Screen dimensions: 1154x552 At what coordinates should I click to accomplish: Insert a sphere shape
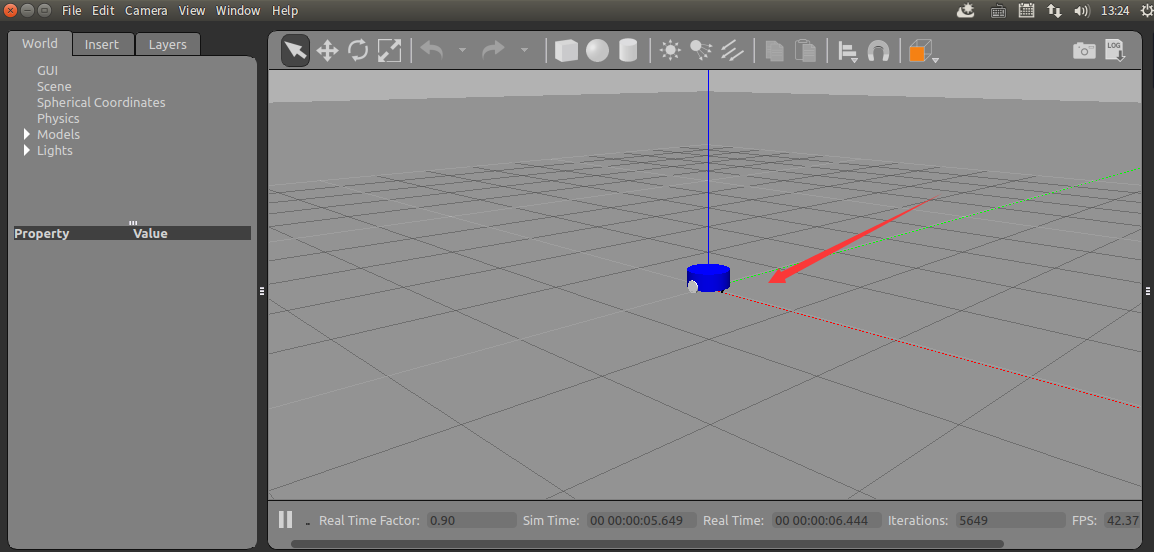coord(598,51)
